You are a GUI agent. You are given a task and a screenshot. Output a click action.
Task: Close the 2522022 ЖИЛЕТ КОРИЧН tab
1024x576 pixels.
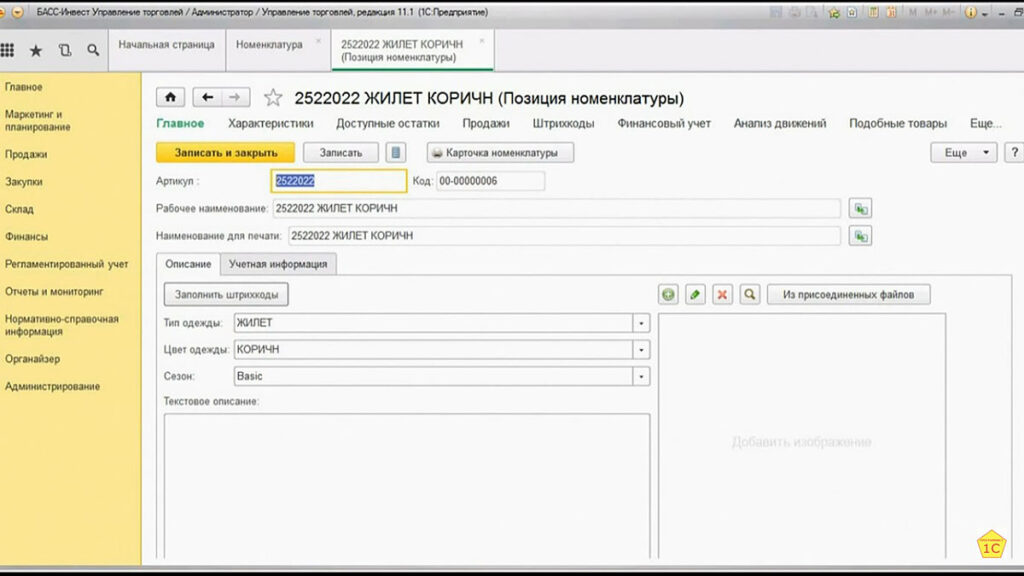pyautogui.click(x=482, y=41)
